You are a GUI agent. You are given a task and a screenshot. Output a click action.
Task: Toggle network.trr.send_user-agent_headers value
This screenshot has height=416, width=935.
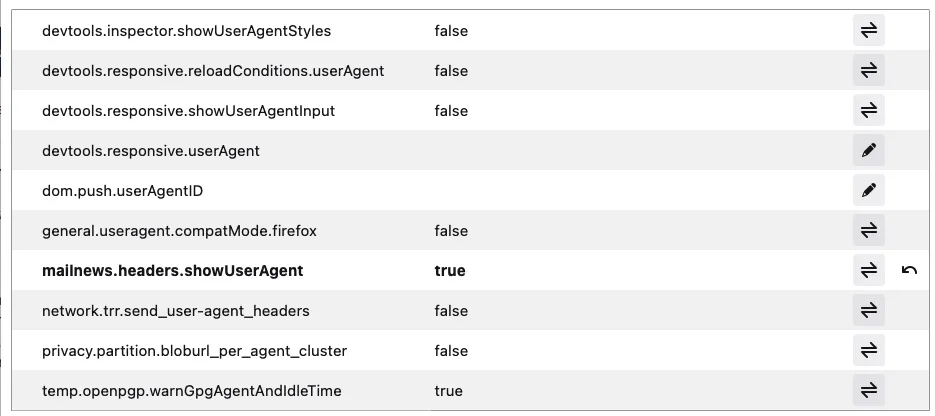click(869, 310)
